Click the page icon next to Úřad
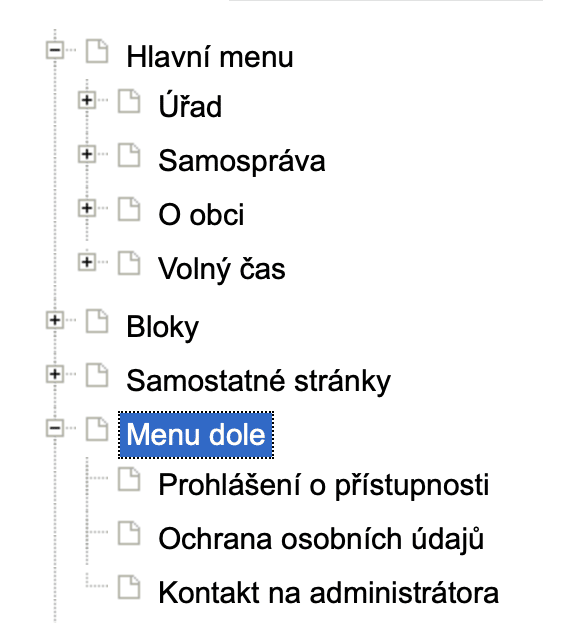 click(x=129, y=101)
